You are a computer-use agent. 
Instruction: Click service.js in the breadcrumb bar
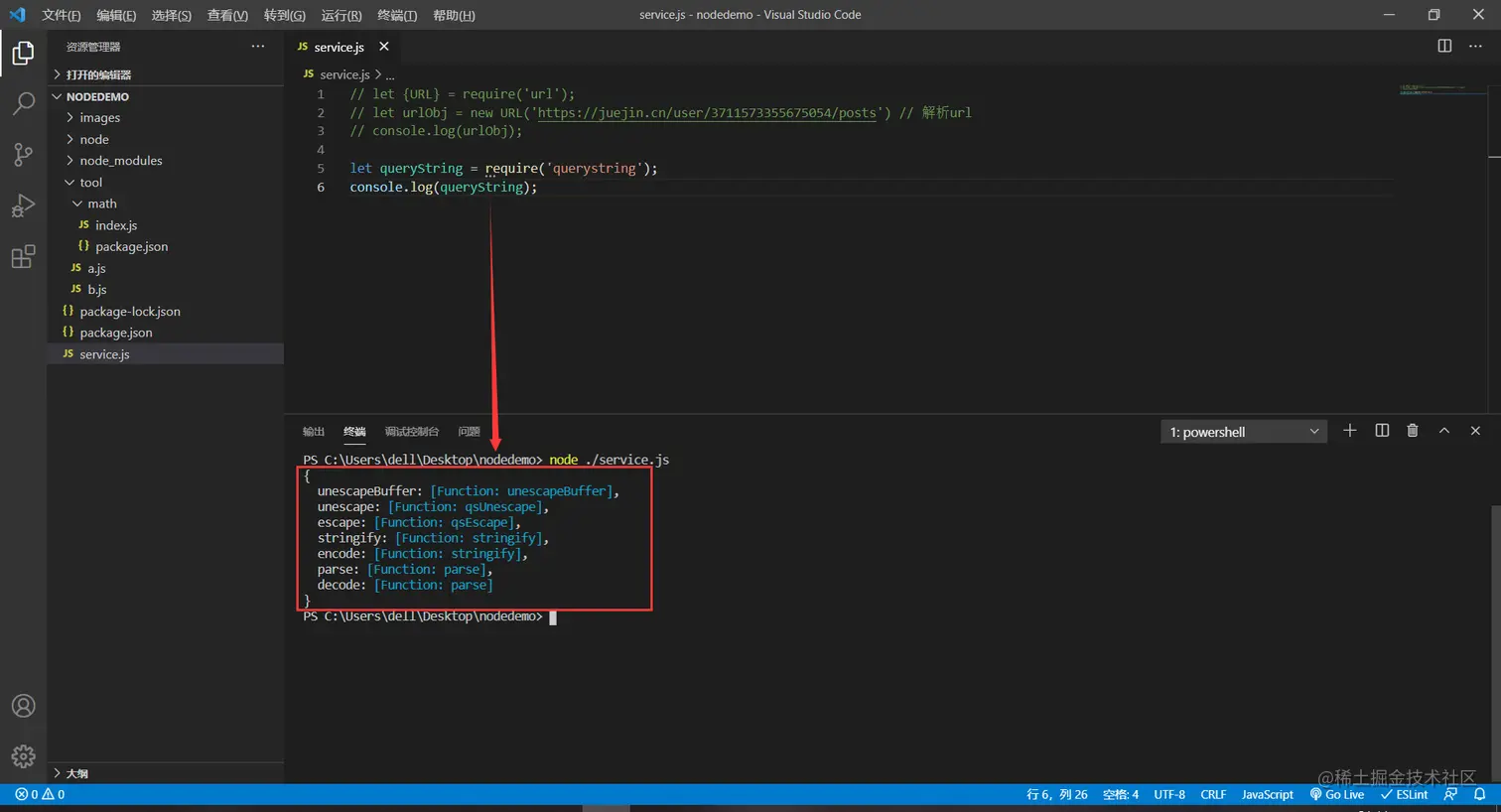click(344, 74)
